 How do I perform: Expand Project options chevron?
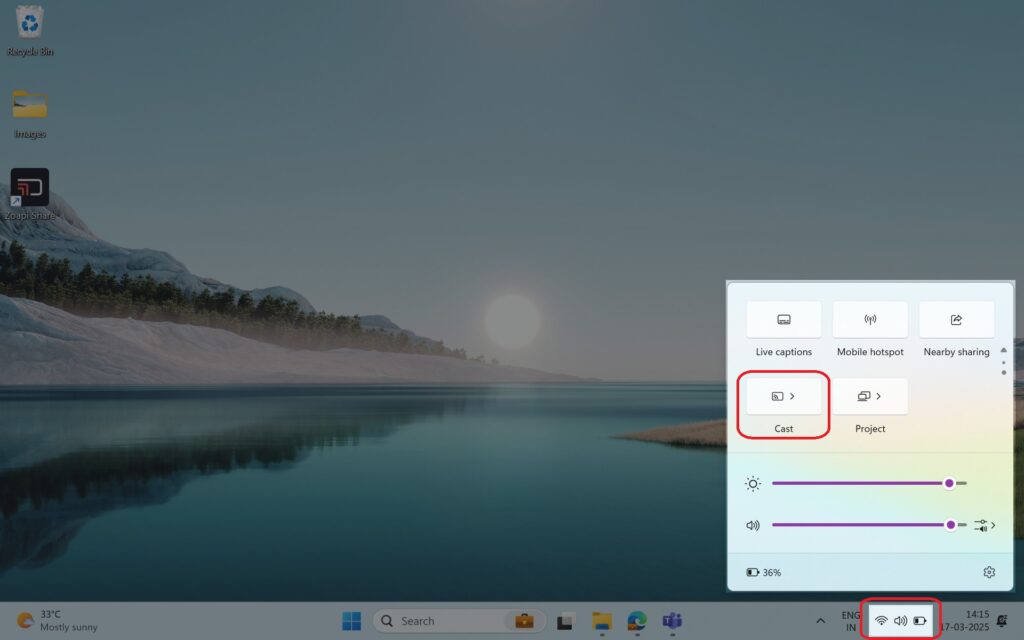click(x=878, y=396)
